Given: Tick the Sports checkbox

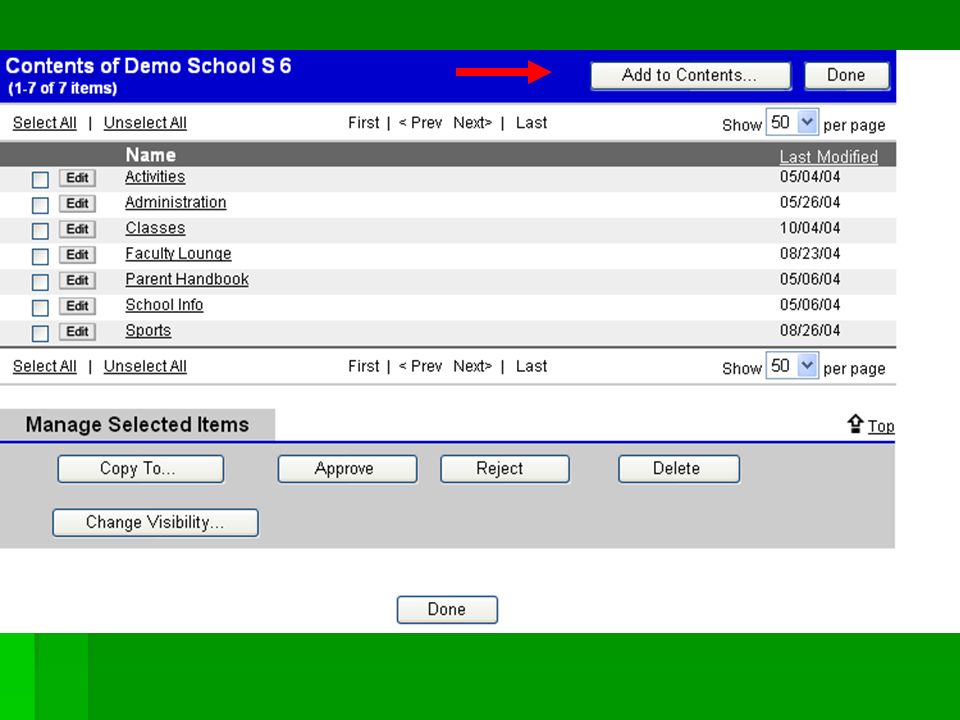Looking at the screenshot, I should click(x=40, y=333).
